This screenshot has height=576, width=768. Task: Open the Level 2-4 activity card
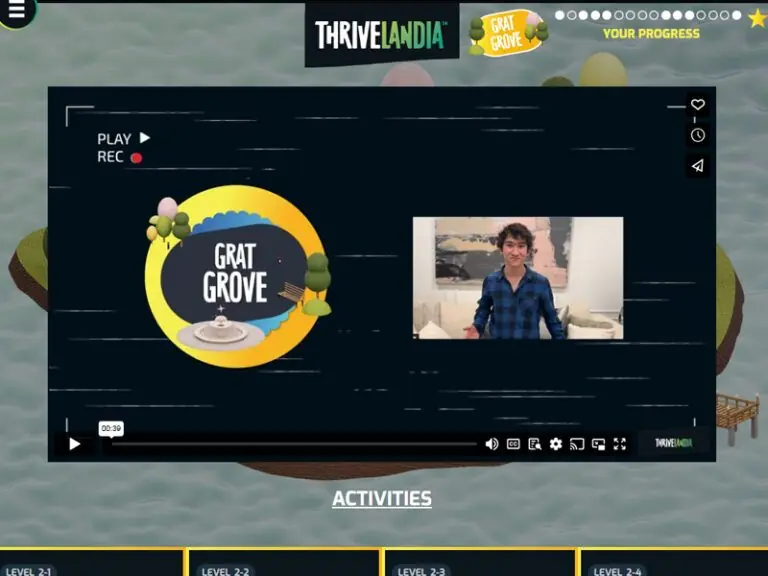click(674, 562)
